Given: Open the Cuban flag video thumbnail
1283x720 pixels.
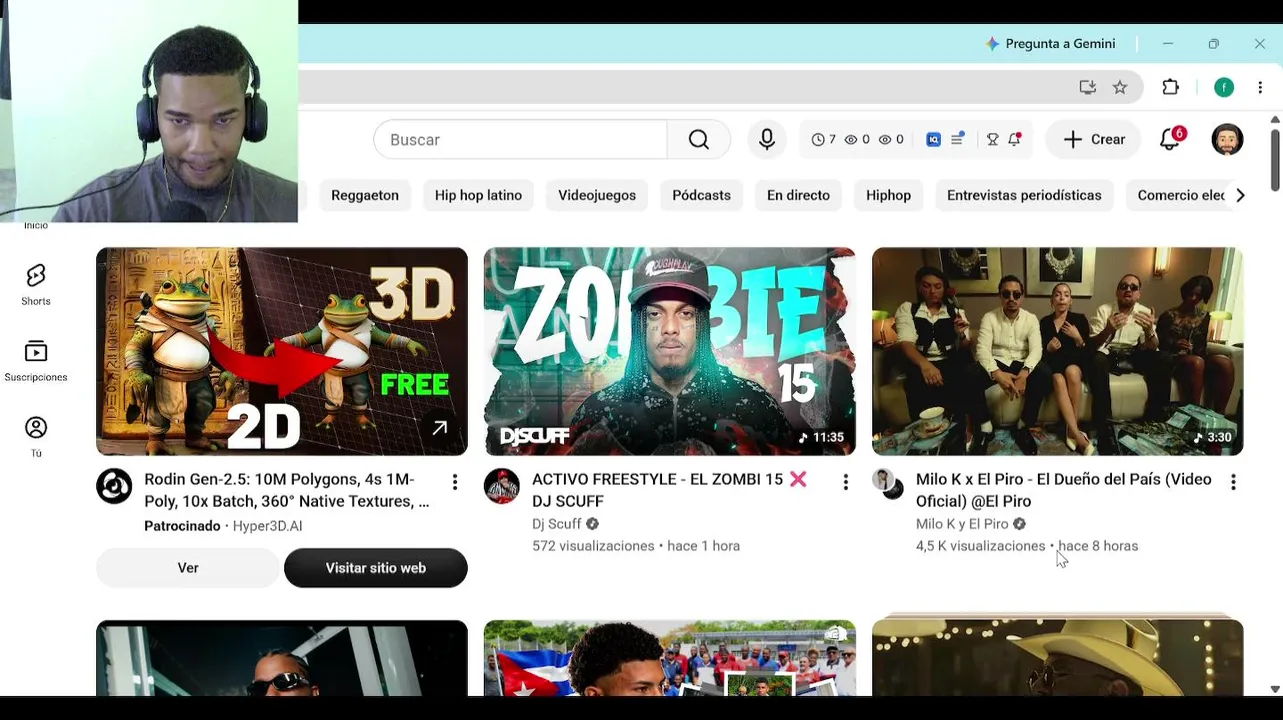Looking at the screenshot, I should [670, 658].
